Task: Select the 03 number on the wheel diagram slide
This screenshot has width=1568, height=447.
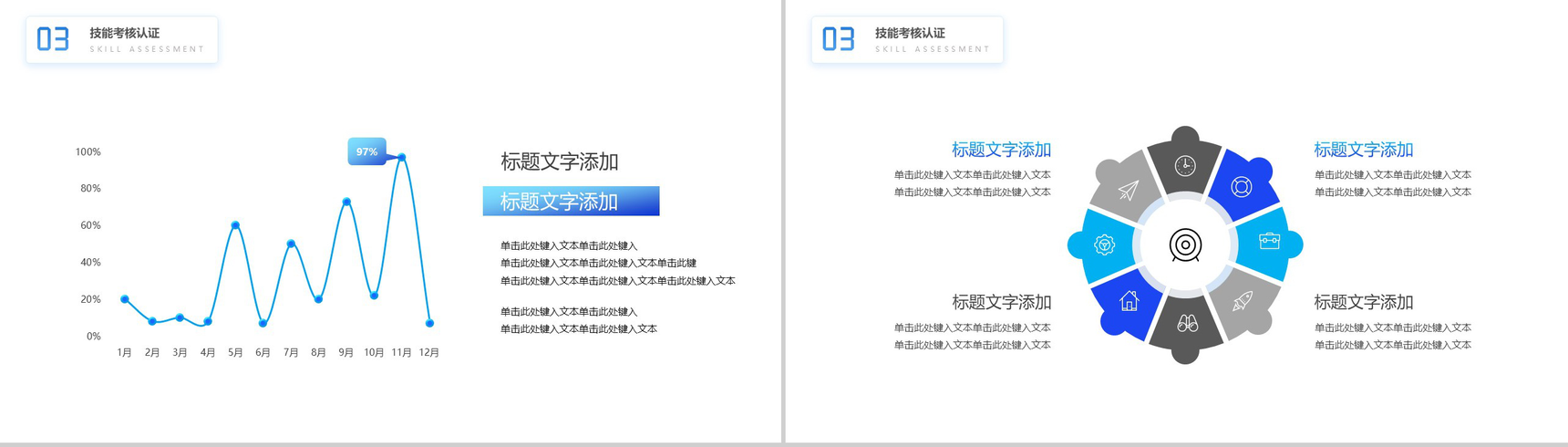Action: pyautogui.click(x=839, y=39)
